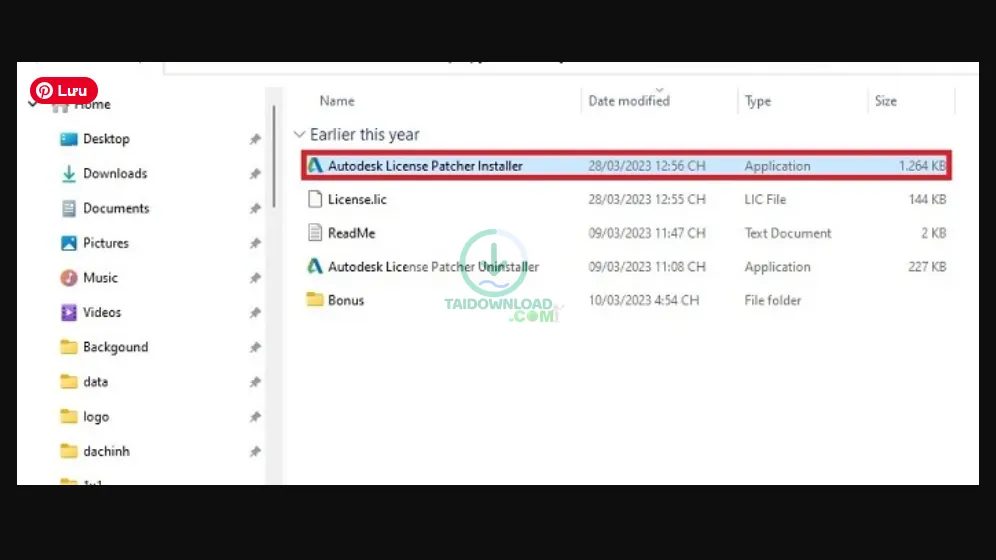Viewport: 996px width, 560px height.
Task: Select the Videos navigation entry
Action: point(102,312)
